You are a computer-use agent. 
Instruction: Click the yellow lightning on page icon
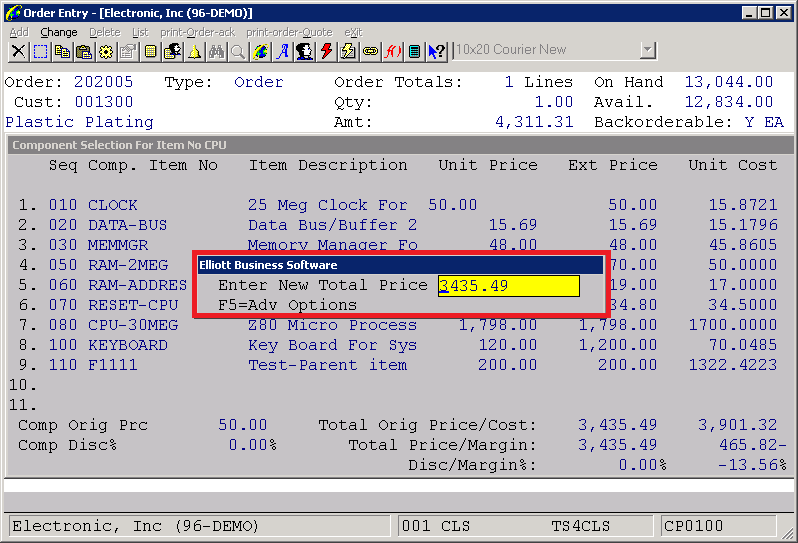(348, 51)
